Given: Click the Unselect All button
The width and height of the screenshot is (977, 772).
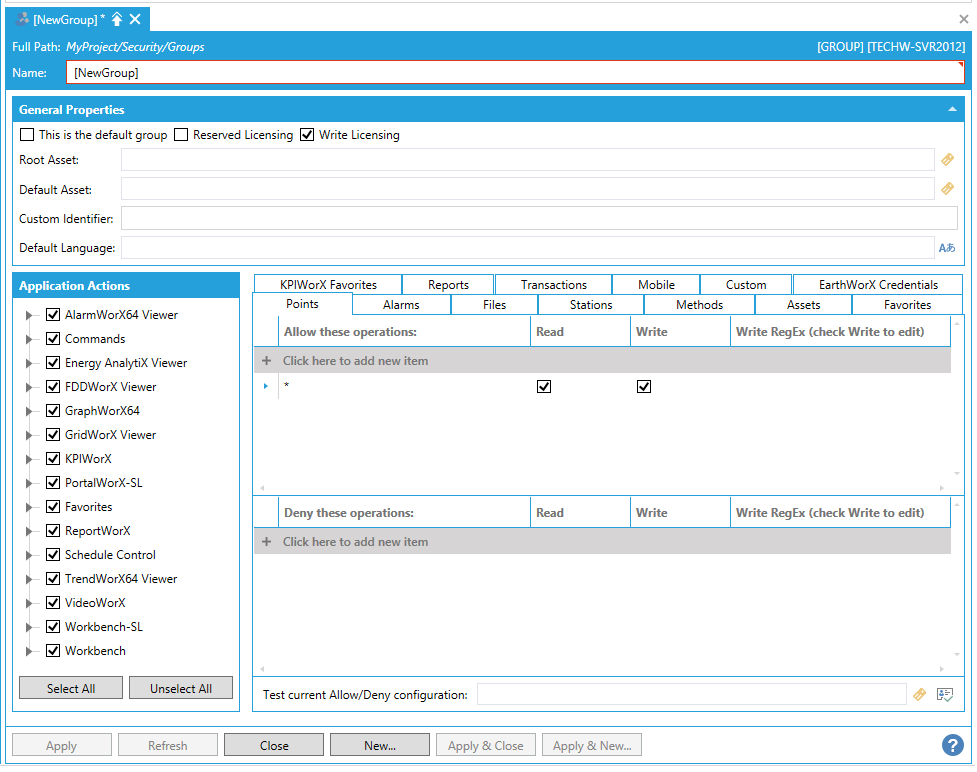Looking at the screenshot, I should pos(181,688).
